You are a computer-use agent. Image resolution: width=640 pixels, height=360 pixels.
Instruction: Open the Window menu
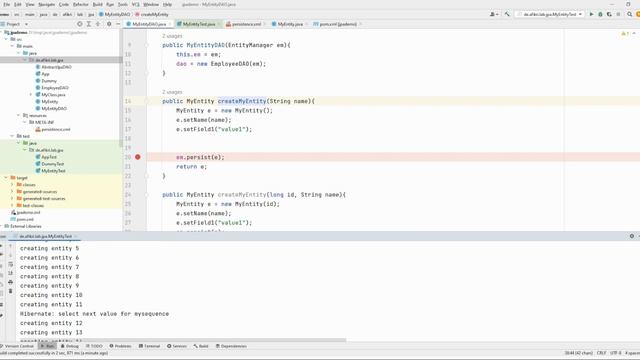[151, 4]
